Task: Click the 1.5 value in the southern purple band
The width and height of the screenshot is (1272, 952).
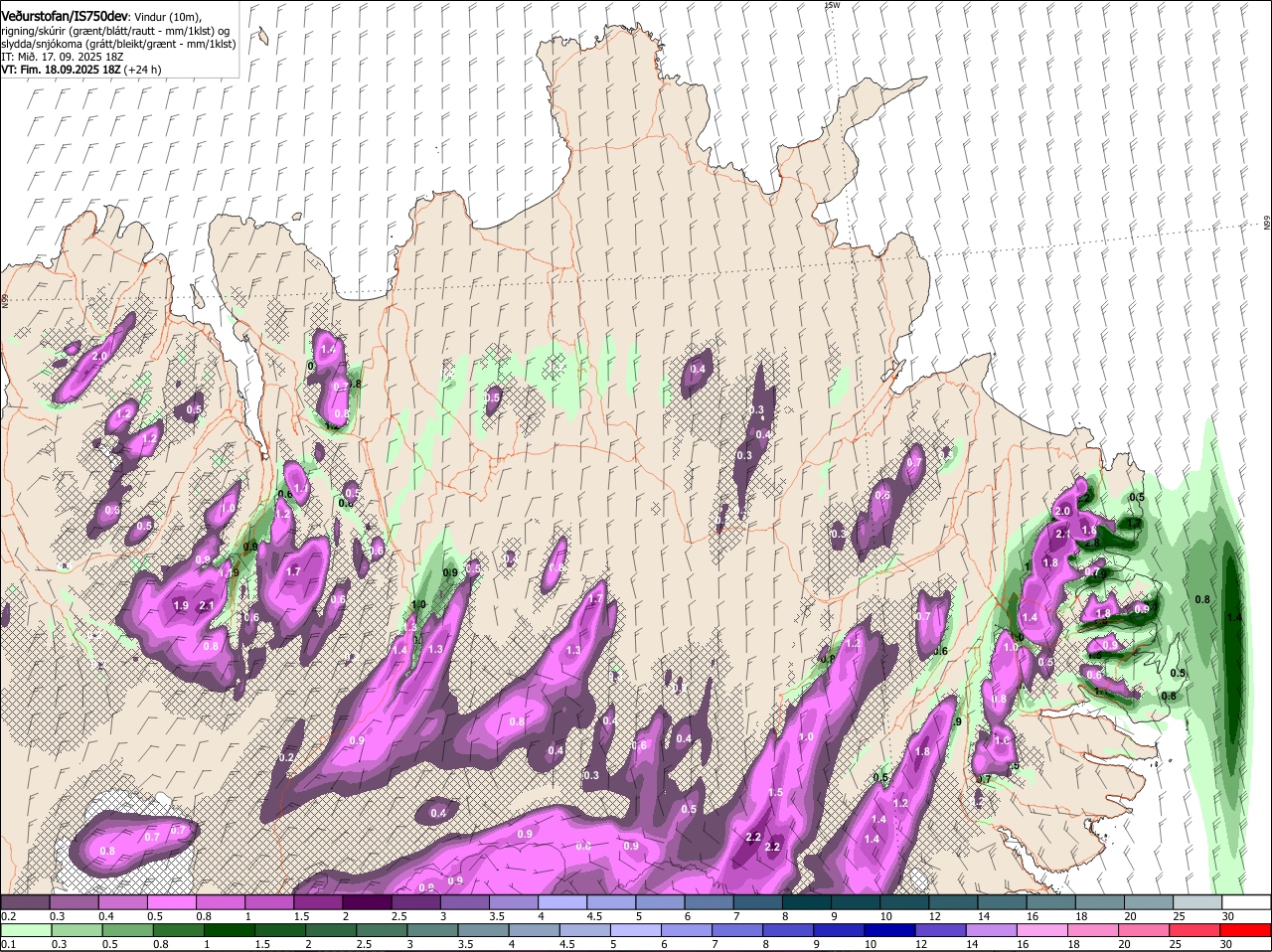Action: [x=776, y=792]
